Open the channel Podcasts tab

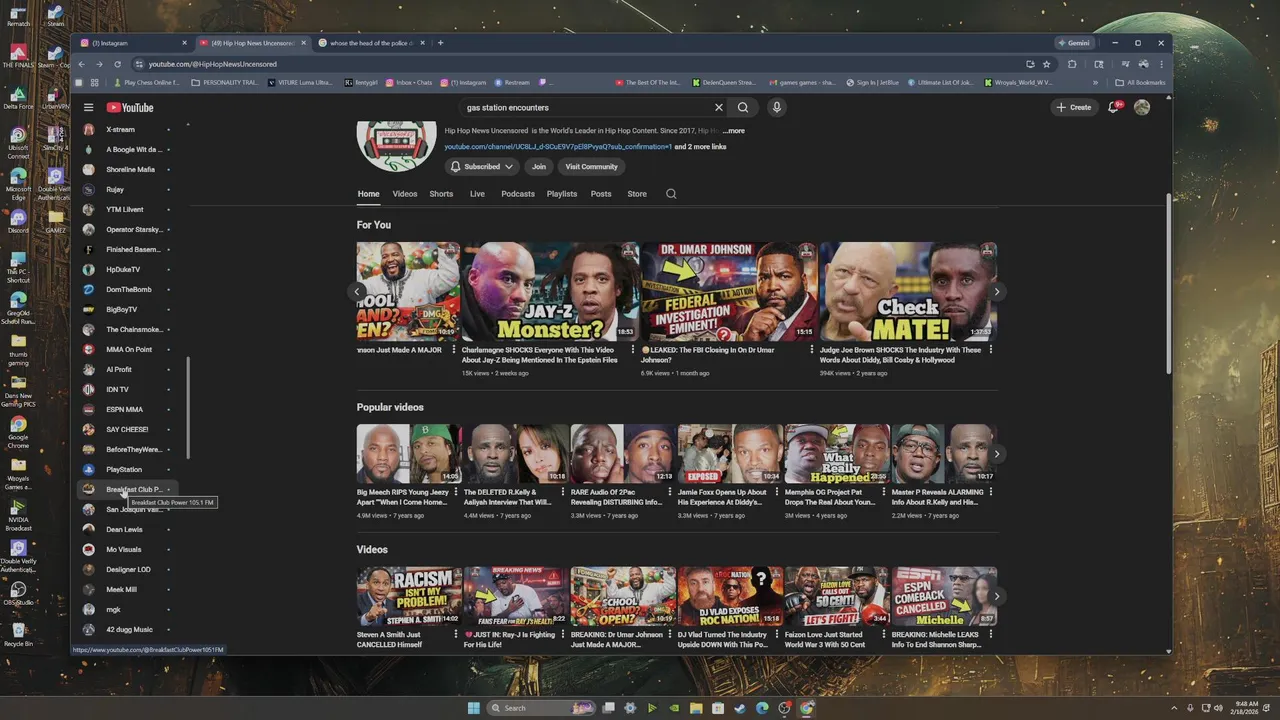coord(518,194)
